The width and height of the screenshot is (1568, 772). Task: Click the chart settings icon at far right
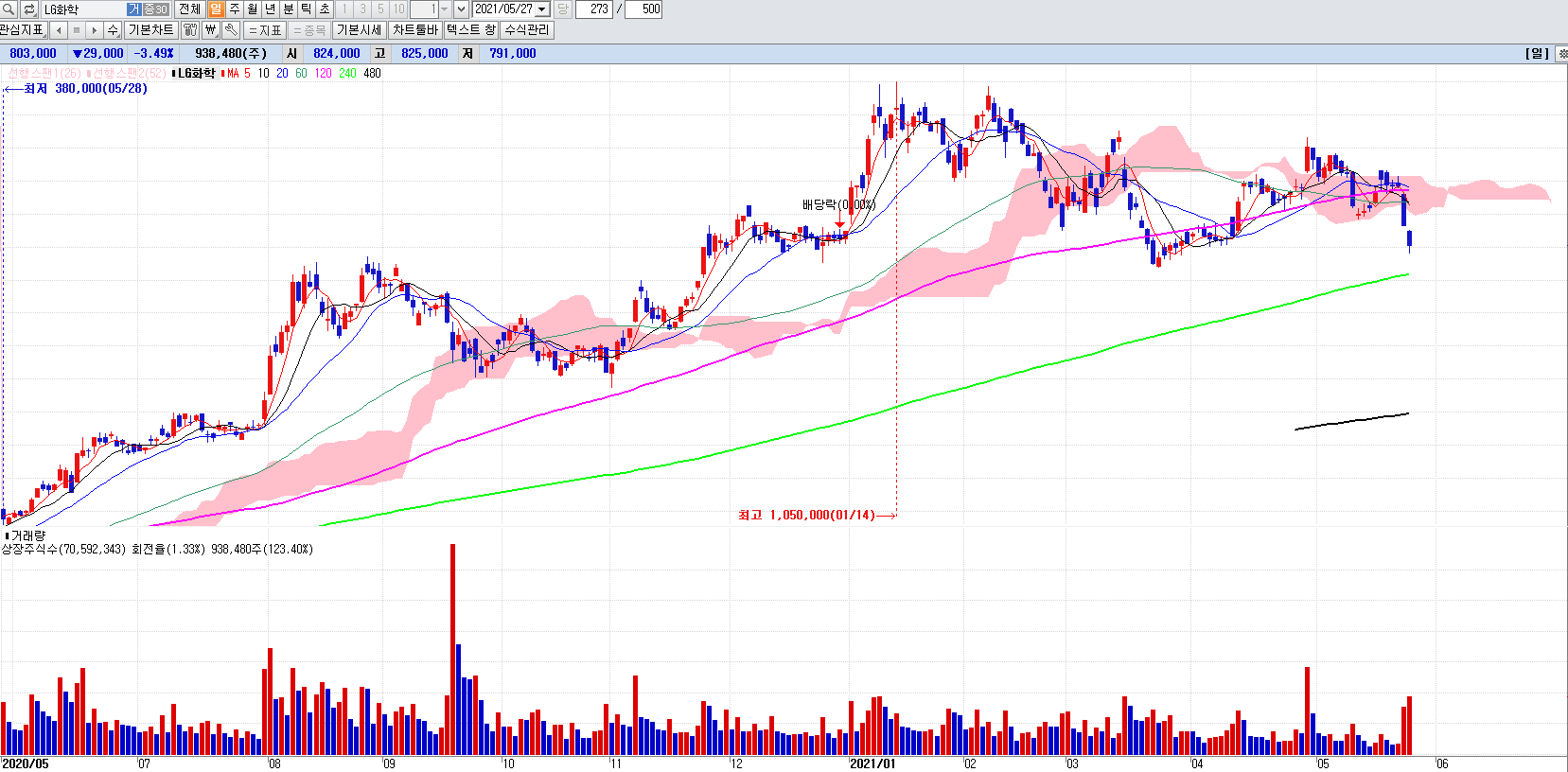pos(1561,54)
